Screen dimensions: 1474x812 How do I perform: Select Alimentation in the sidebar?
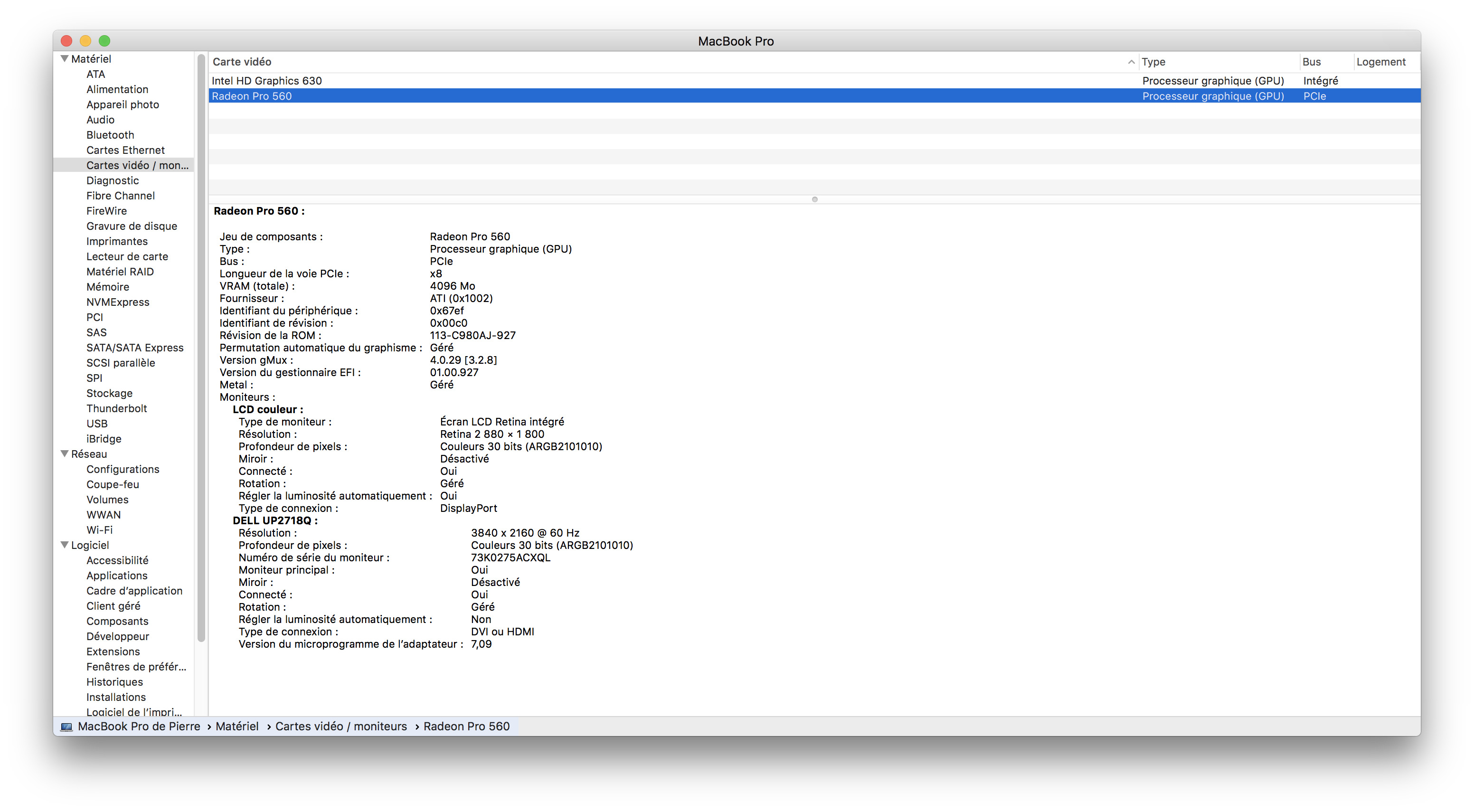117,89
